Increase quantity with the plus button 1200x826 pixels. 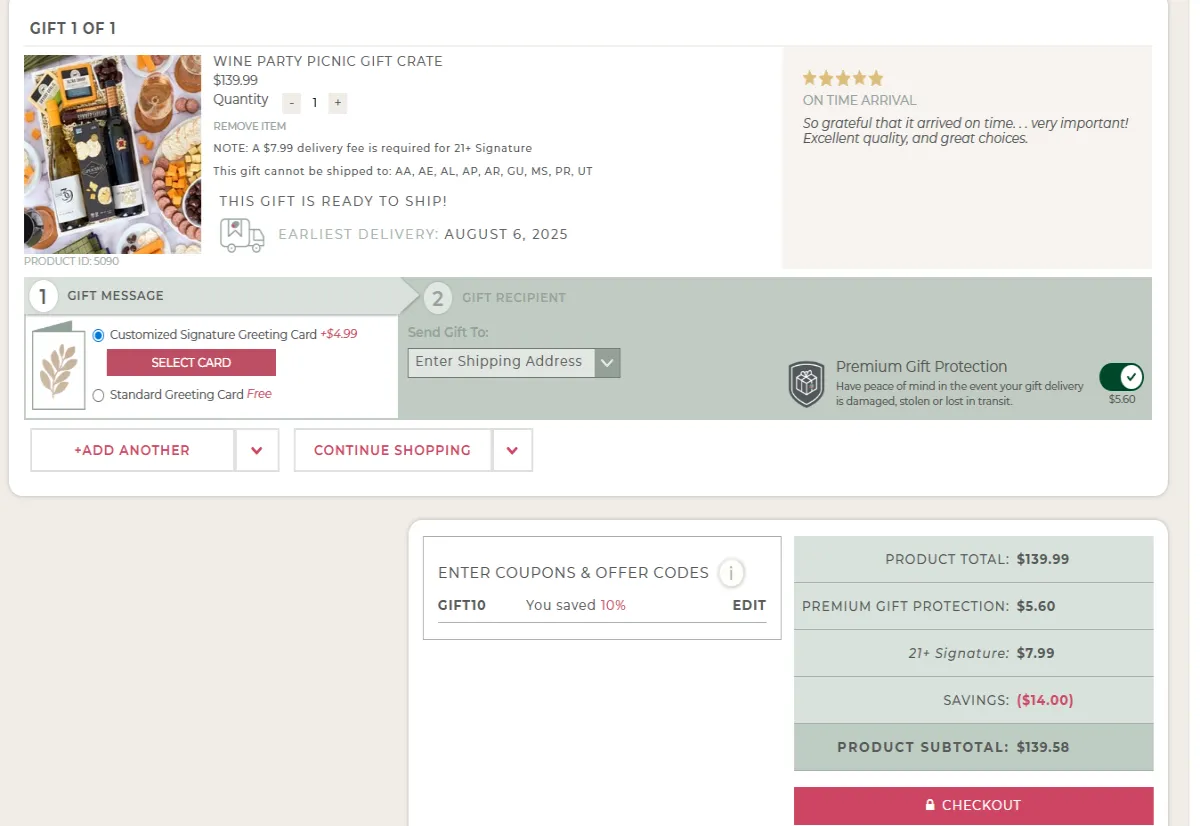[338, 103]
